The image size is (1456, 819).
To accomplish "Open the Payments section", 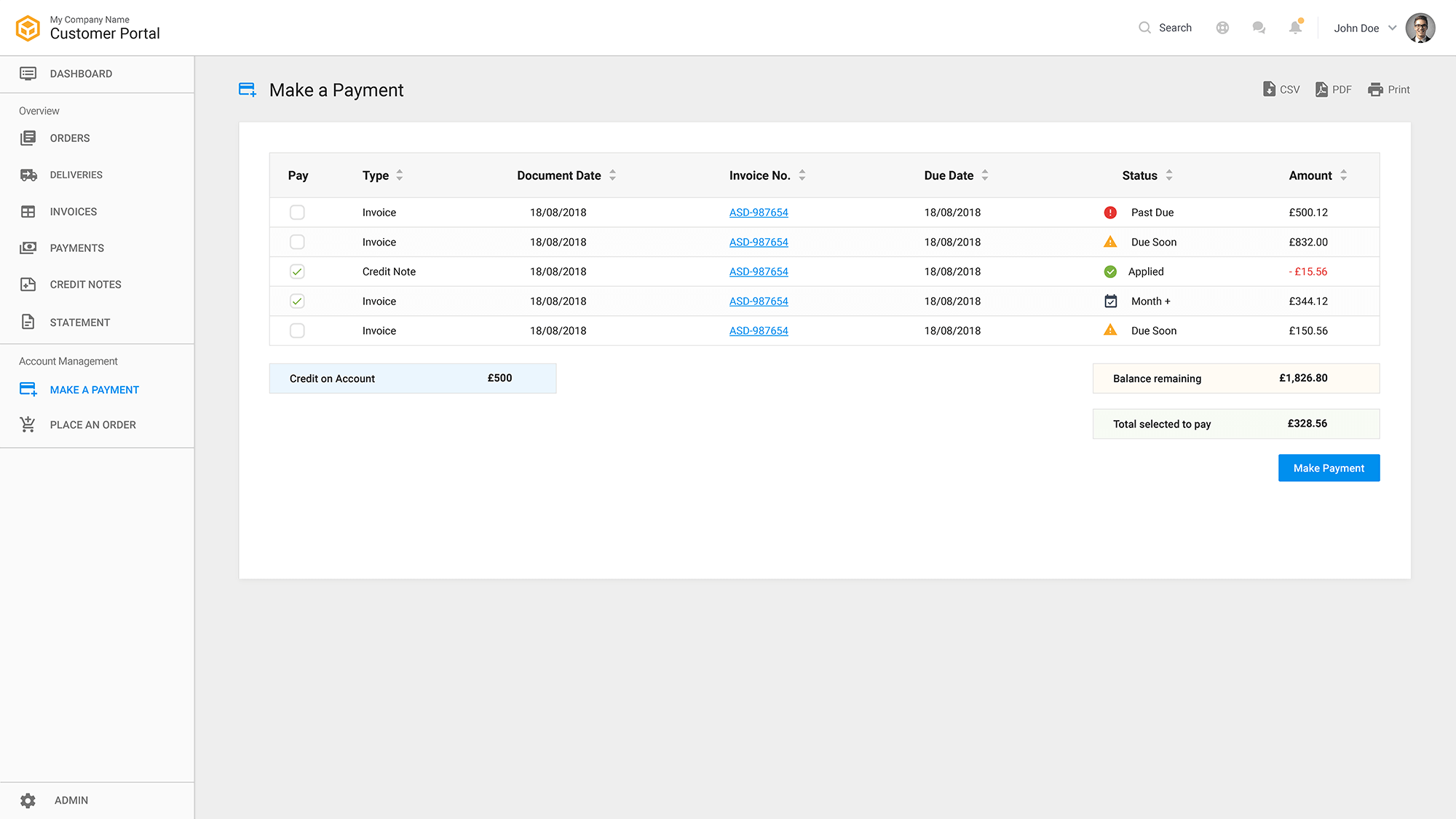I will [77, 248].
